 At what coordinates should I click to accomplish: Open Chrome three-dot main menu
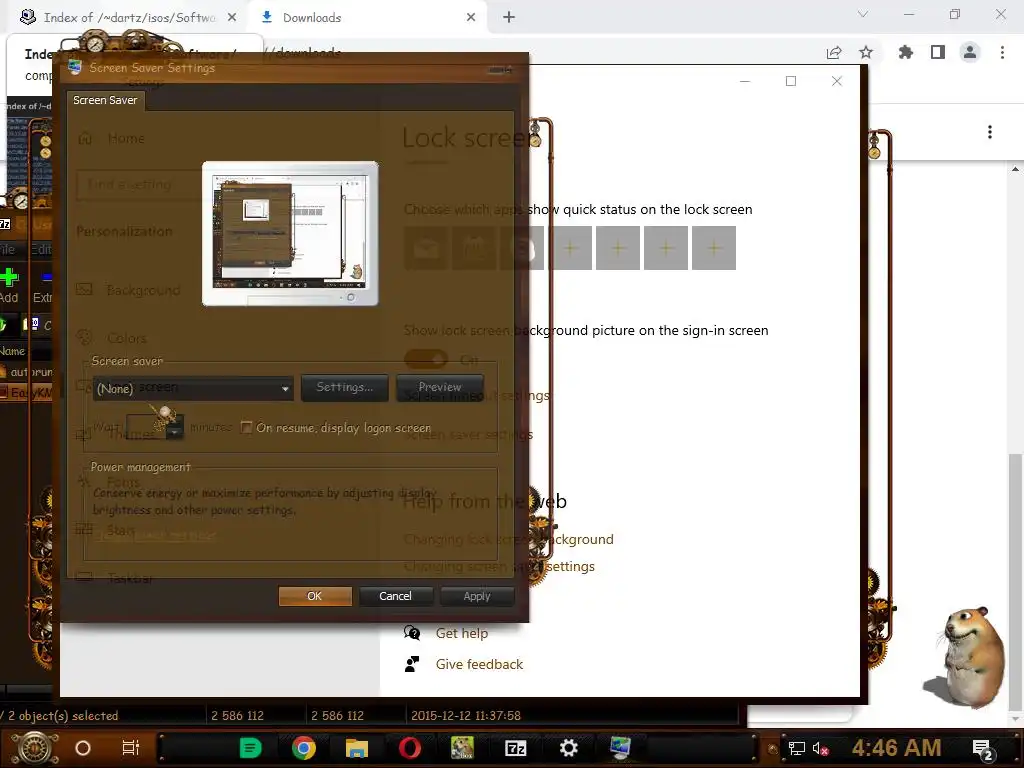[x=1002, y=52]
